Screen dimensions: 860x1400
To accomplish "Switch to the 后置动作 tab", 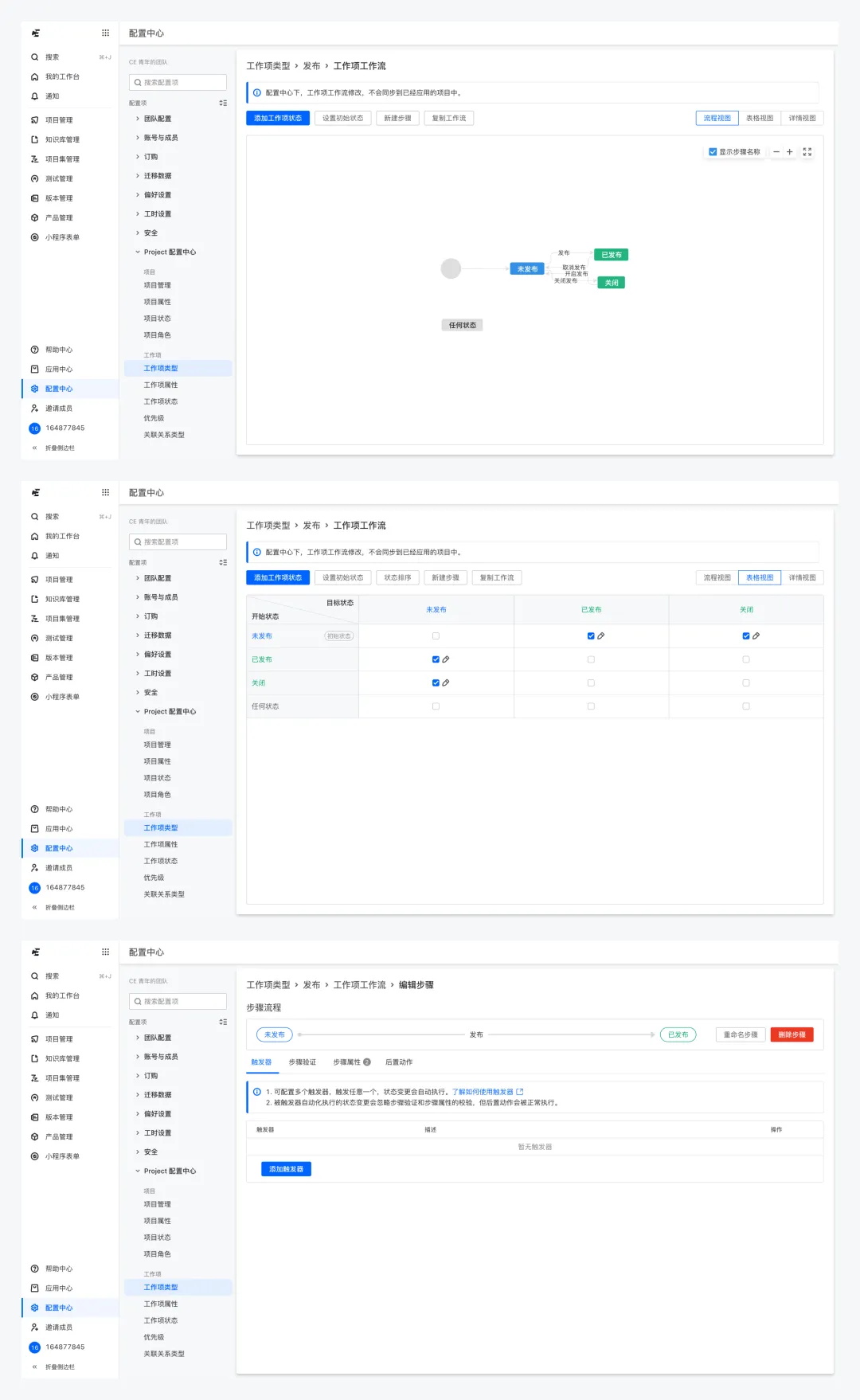I will pos(399,1062).
